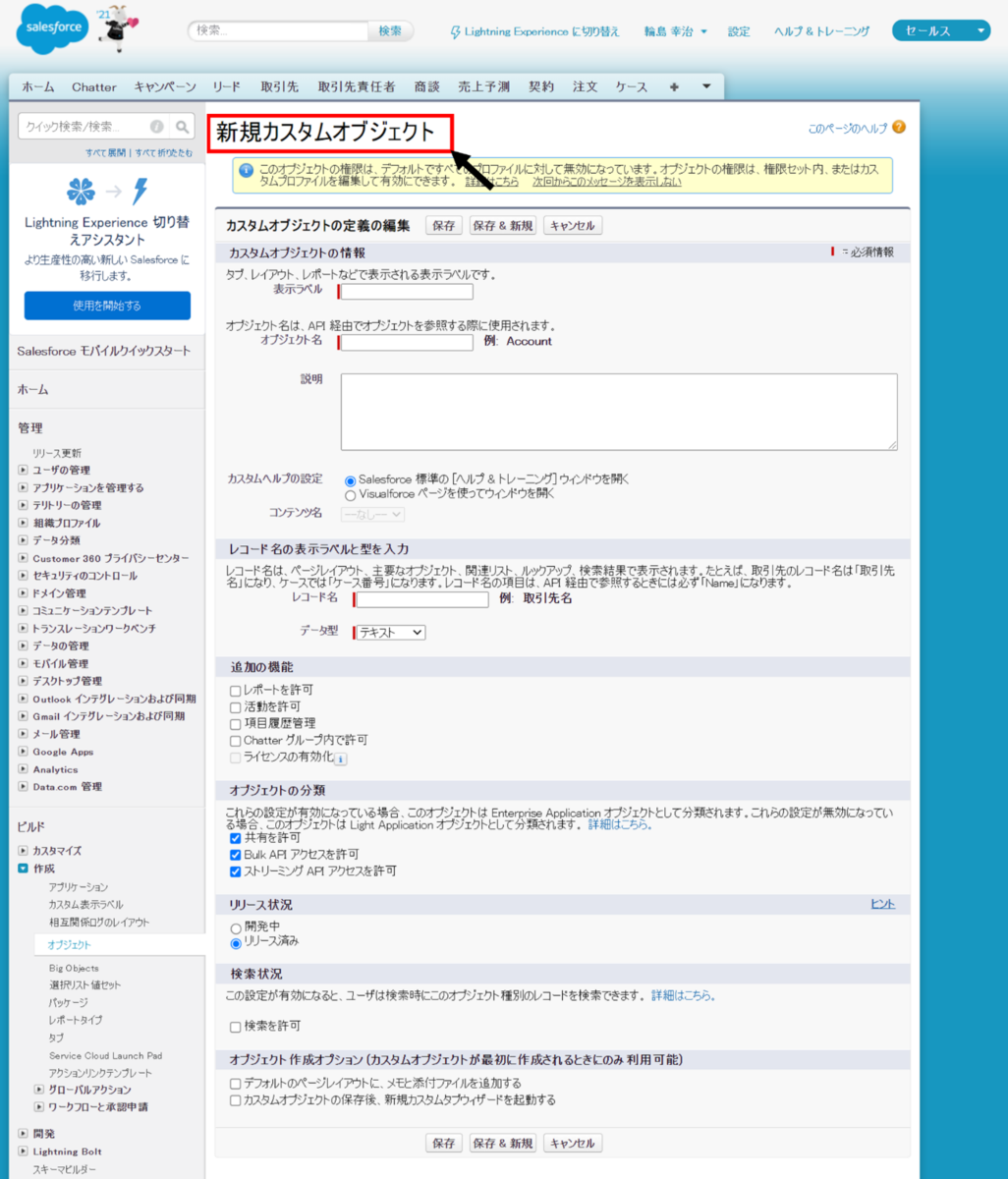Viewport: 1008px width, 1179px height.
Task: Open user name 輪島 幸治 dropdown menu
Action: [x=676, y=31]
